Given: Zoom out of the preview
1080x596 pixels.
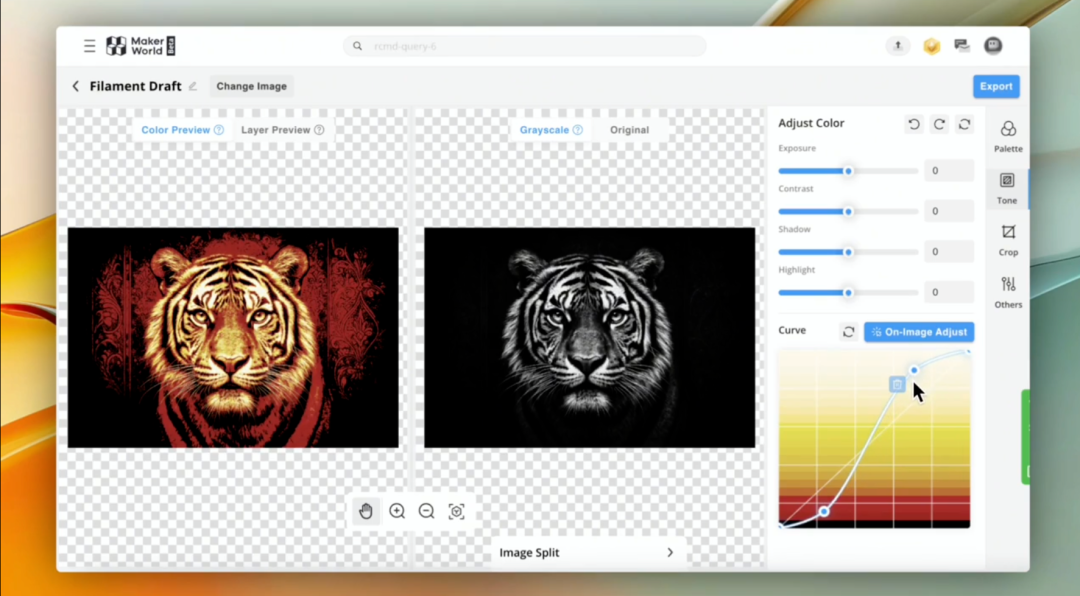Looking at the screenshot, I should 426,511.
